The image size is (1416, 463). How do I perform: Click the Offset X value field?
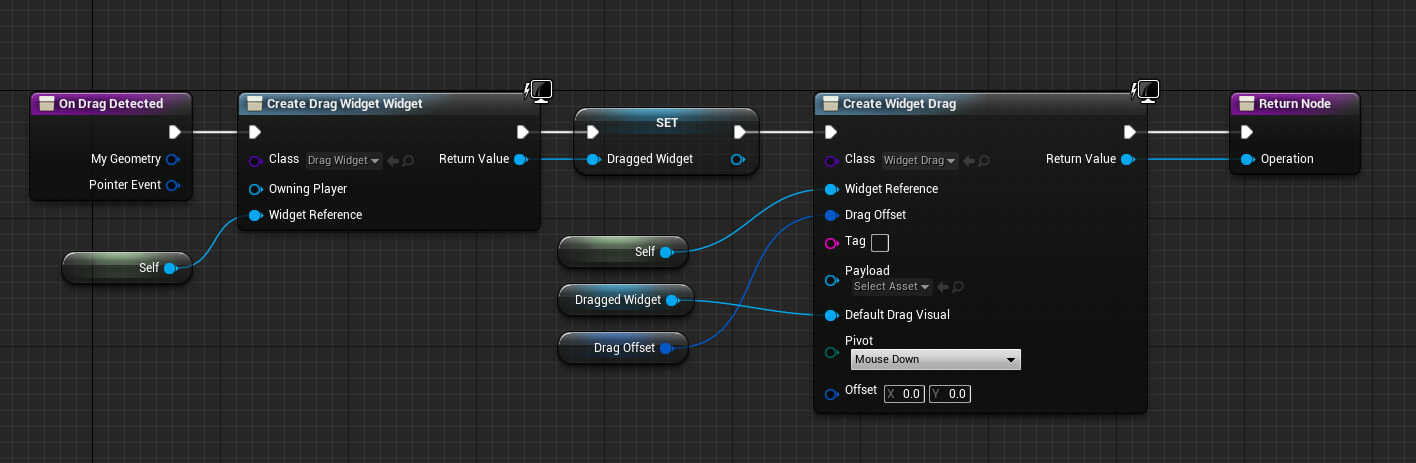905,394
